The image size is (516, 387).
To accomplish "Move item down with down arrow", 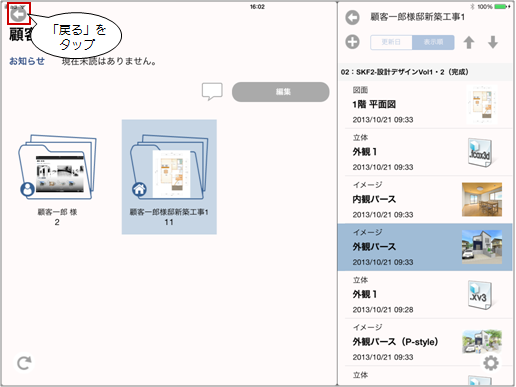I will point(493,42).
